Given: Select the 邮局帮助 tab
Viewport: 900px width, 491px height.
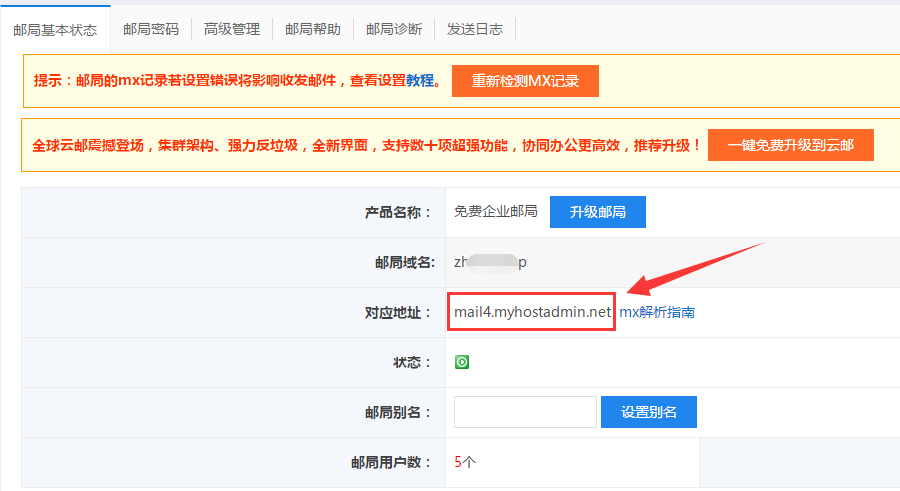Looking at the screenshot, I should 313,29.
